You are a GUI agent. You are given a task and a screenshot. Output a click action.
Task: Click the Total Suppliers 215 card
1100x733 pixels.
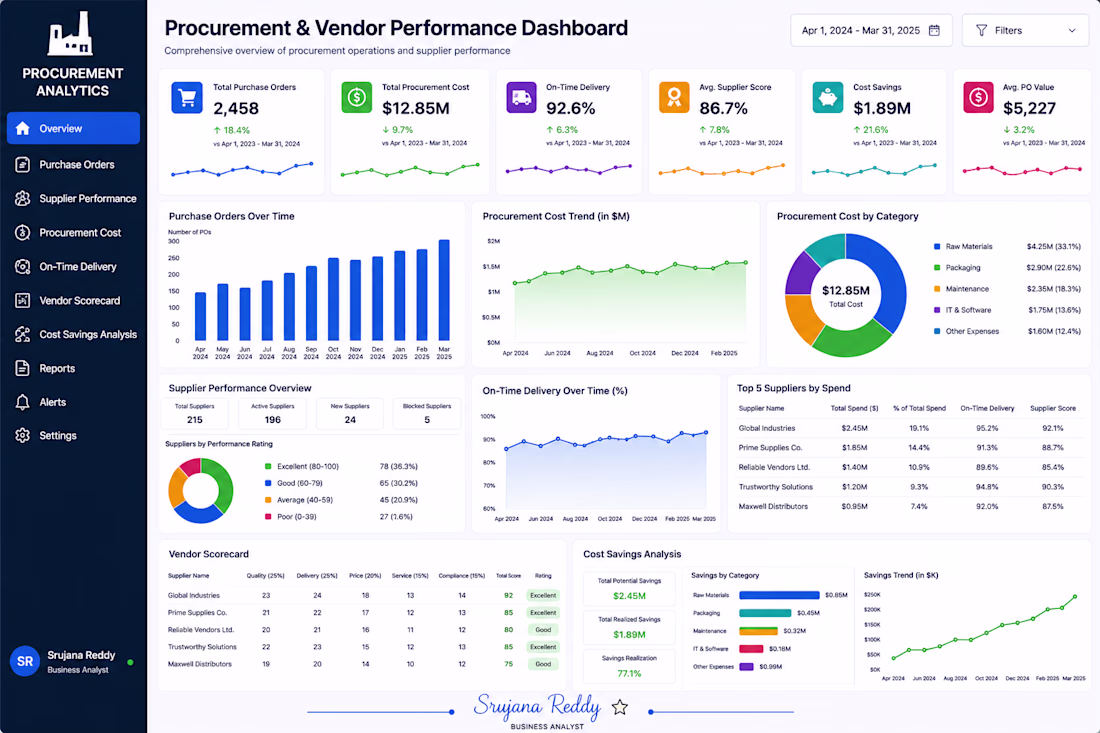point(194,414)
